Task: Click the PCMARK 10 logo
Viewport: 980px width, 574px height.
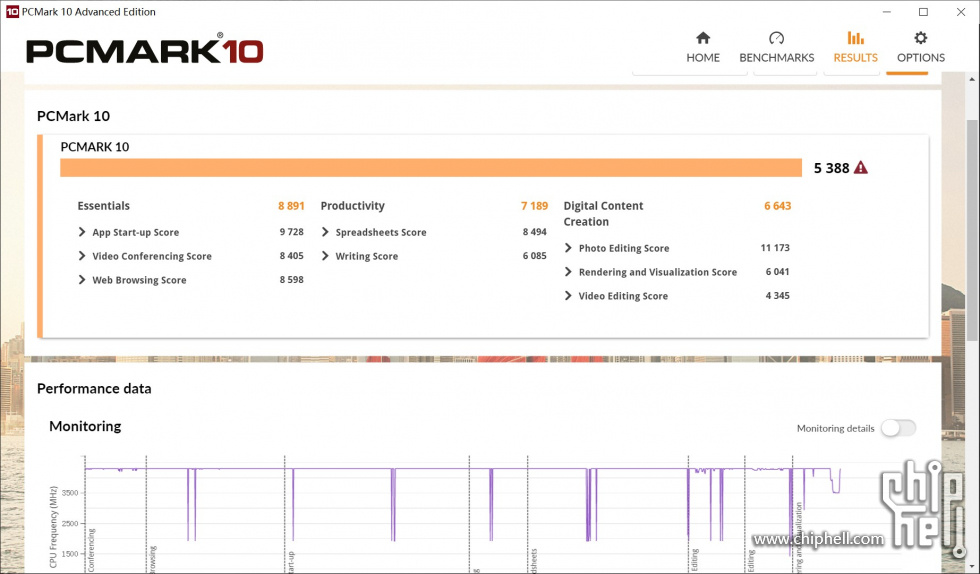Action: tap(144, 49)
